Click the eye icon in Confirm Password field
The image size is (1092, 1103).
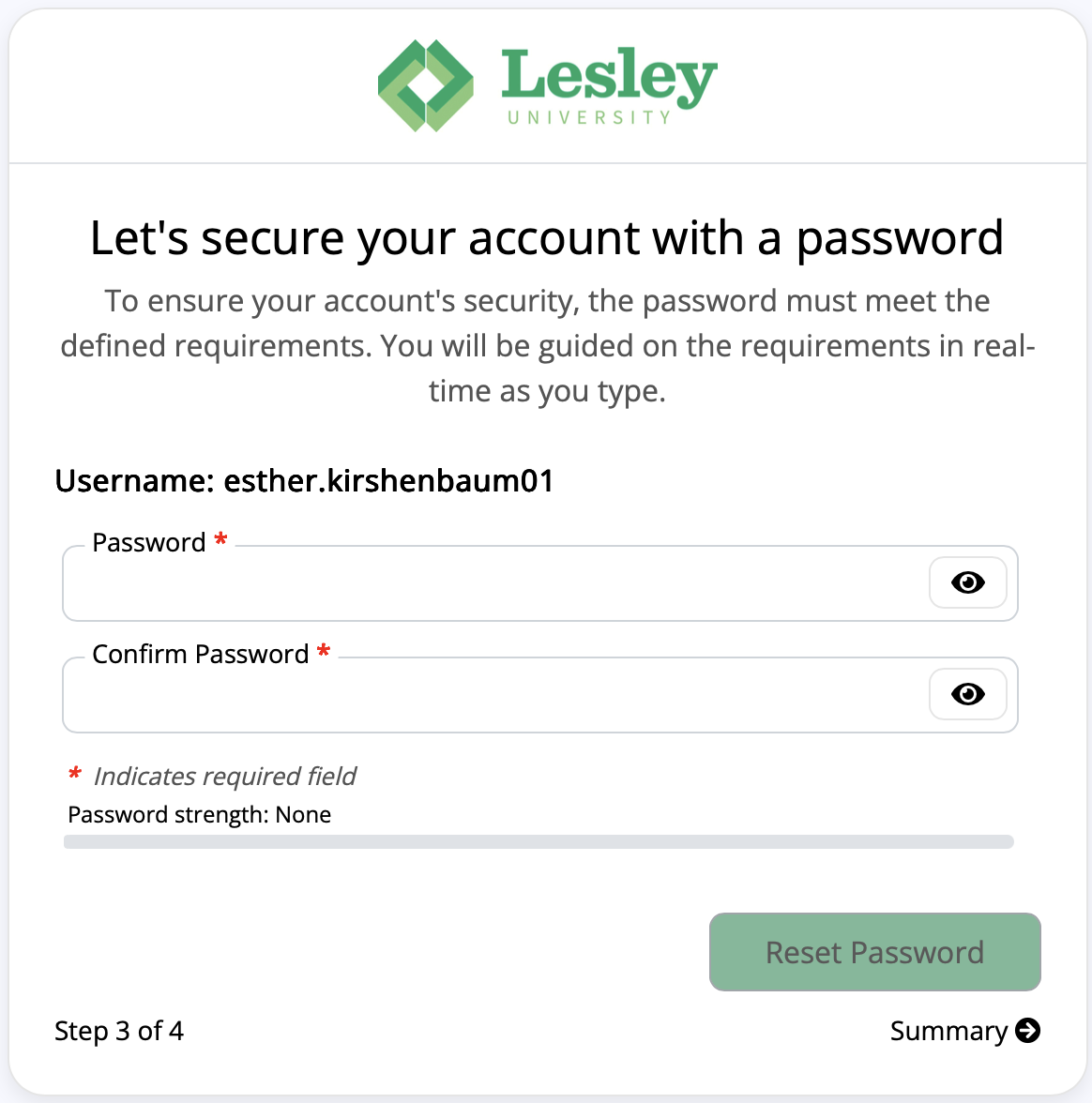coord(968,694)
